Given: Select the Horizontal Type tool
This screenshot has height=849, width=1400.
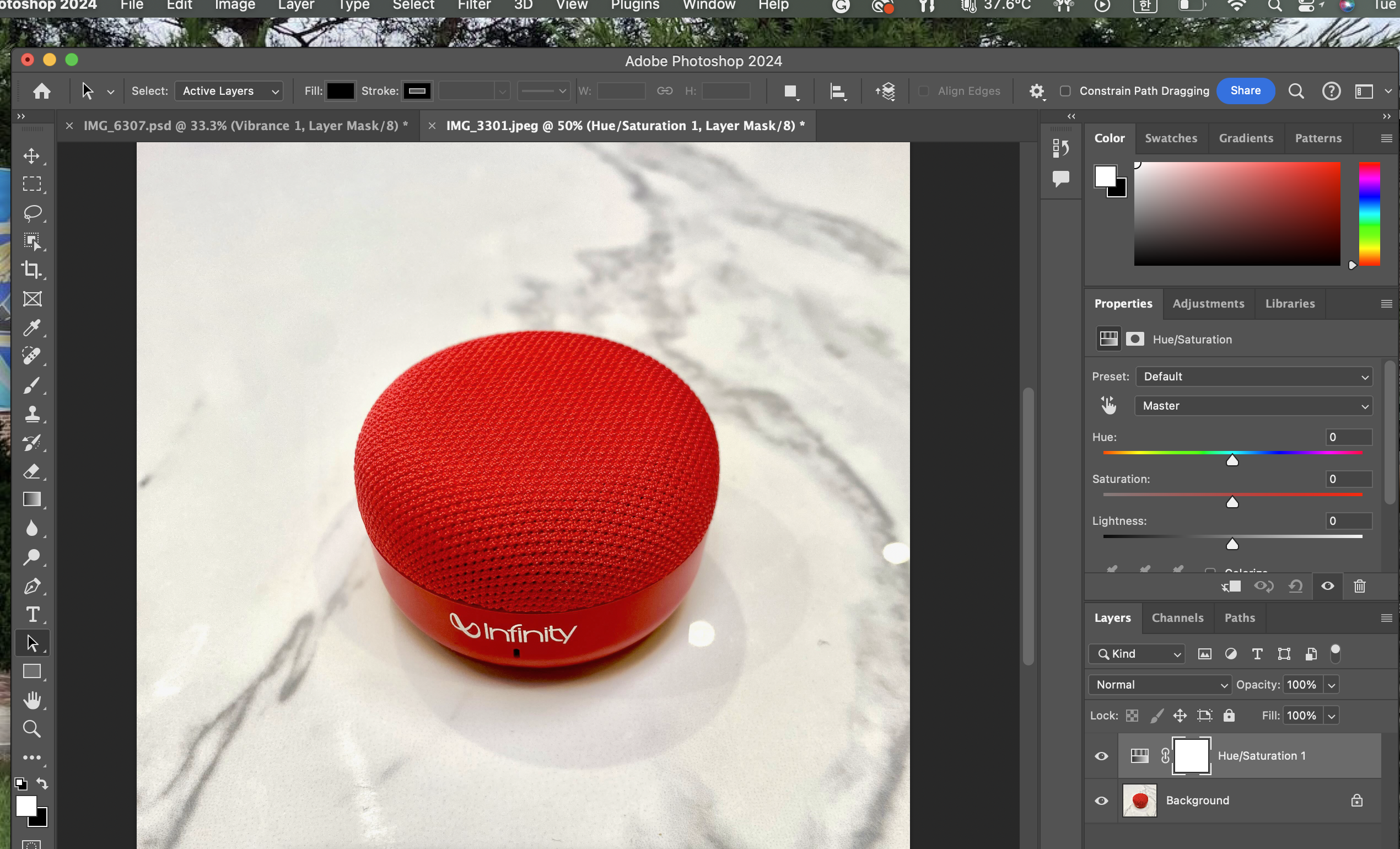Looking at the screenshot, I should [x=33, y=614].
